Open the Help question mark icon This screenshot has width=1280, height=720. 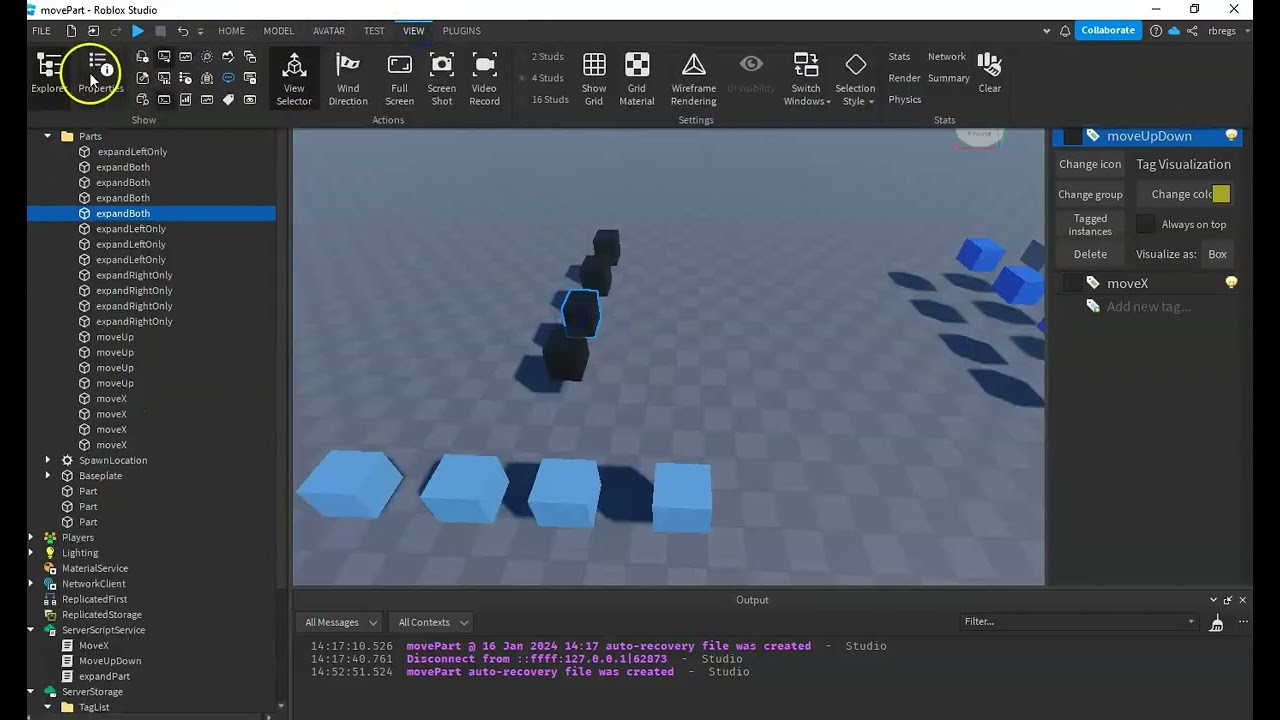[1156, 31]
